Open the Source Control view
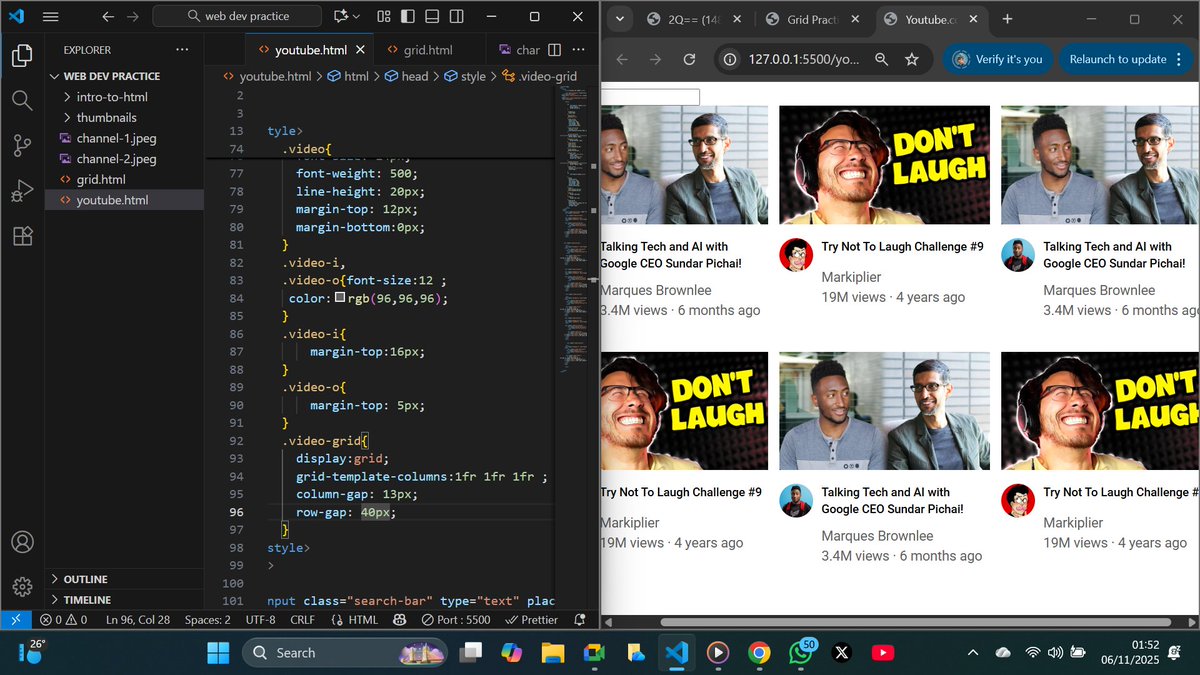The image size is (1200, 675). point(22,145)
